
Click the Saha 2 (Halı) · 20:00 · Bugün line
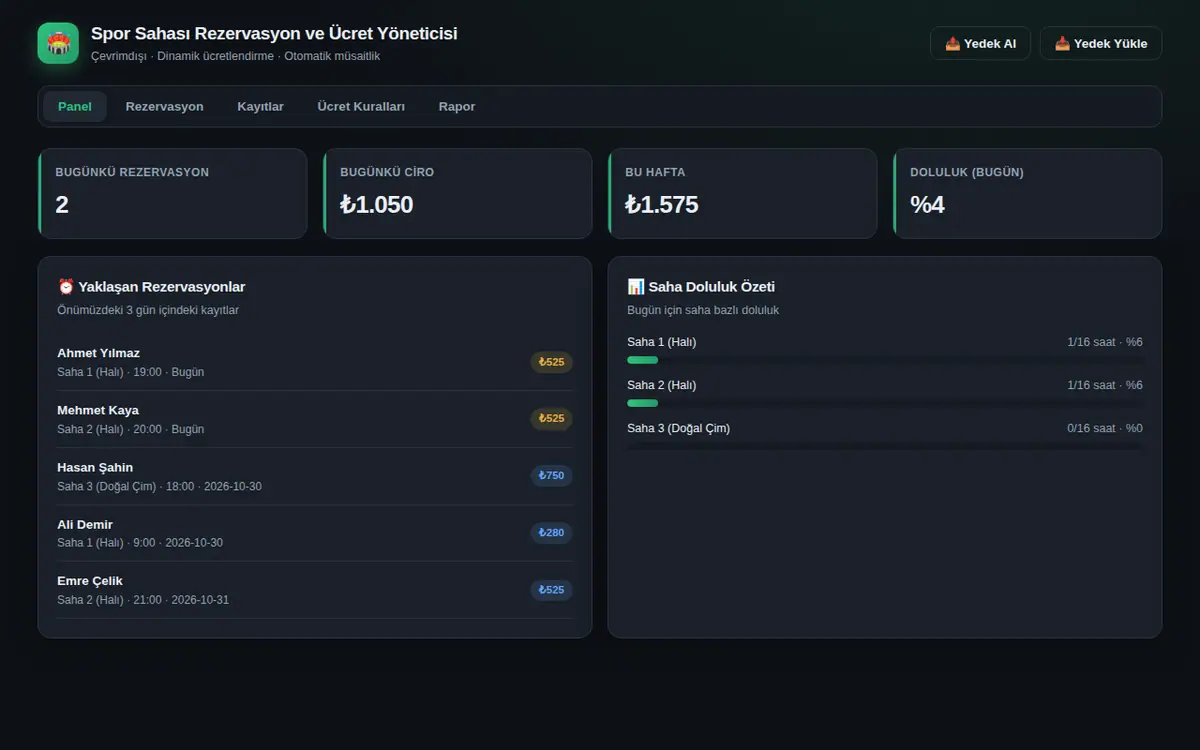click(130, 429)
